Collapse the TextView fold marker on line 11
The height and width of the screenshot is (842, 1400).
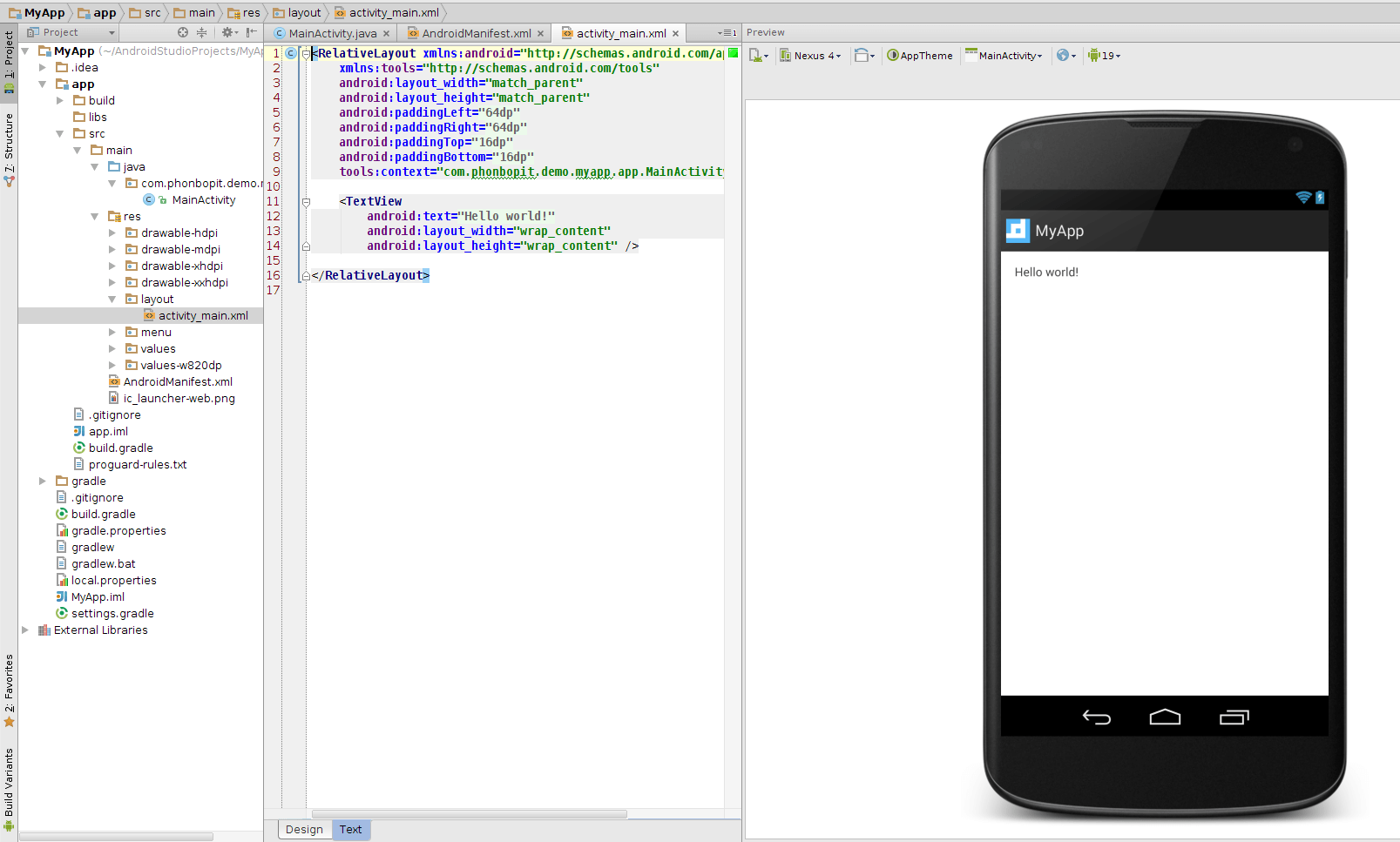[x=306, y=202]
